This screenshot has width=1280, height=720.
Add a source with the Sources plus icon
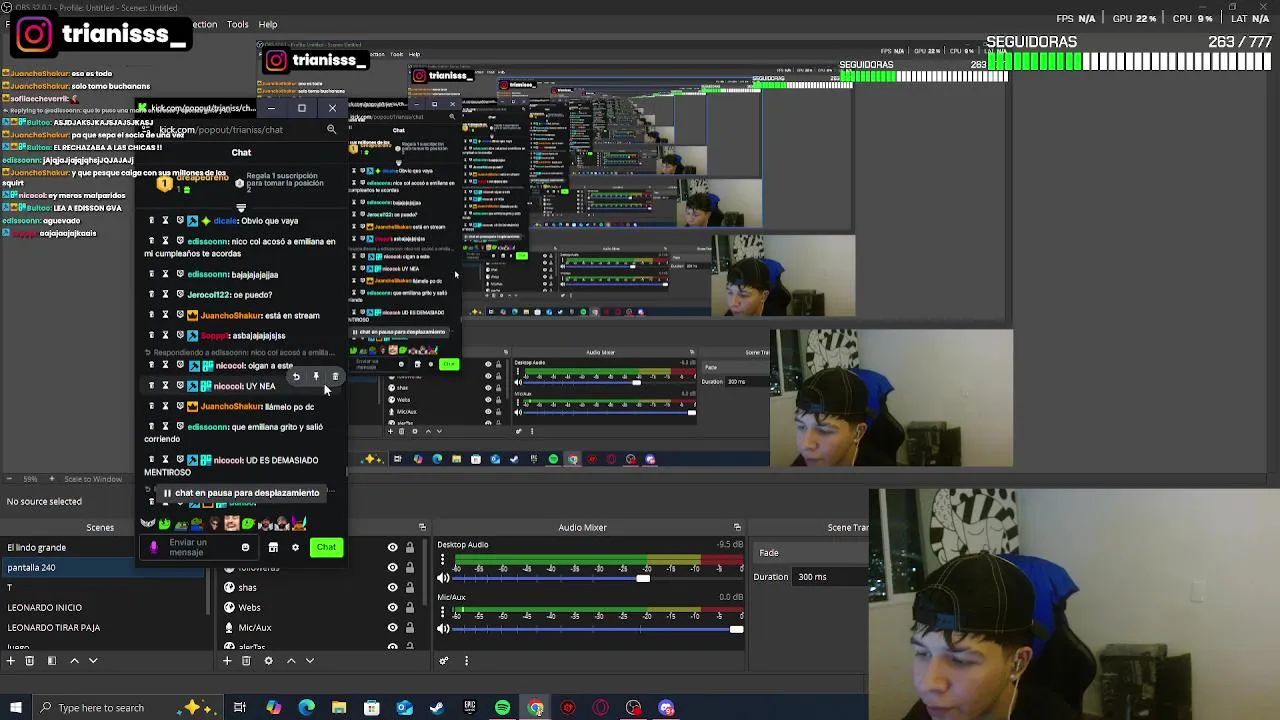coord(227,661)
